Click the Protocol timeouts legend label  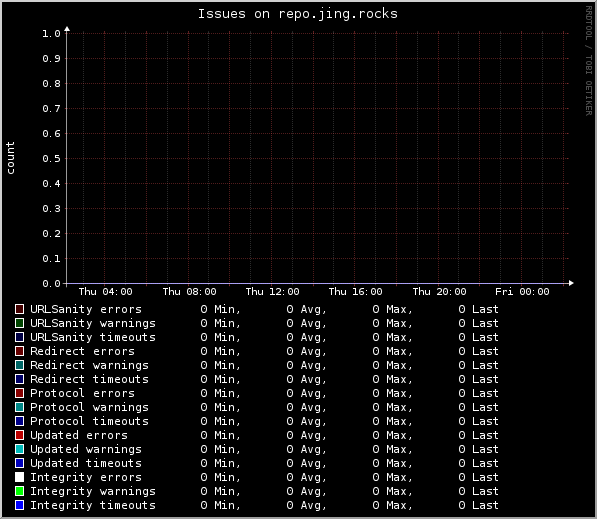(x=89, y=421)
